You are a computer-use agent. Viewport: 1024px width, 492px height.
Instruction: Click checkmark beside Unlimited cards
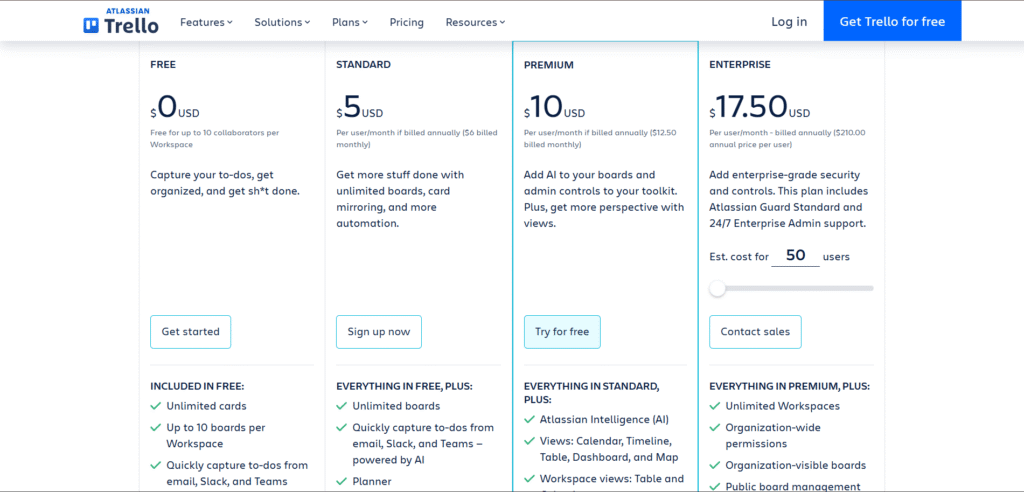pos(155,406)
